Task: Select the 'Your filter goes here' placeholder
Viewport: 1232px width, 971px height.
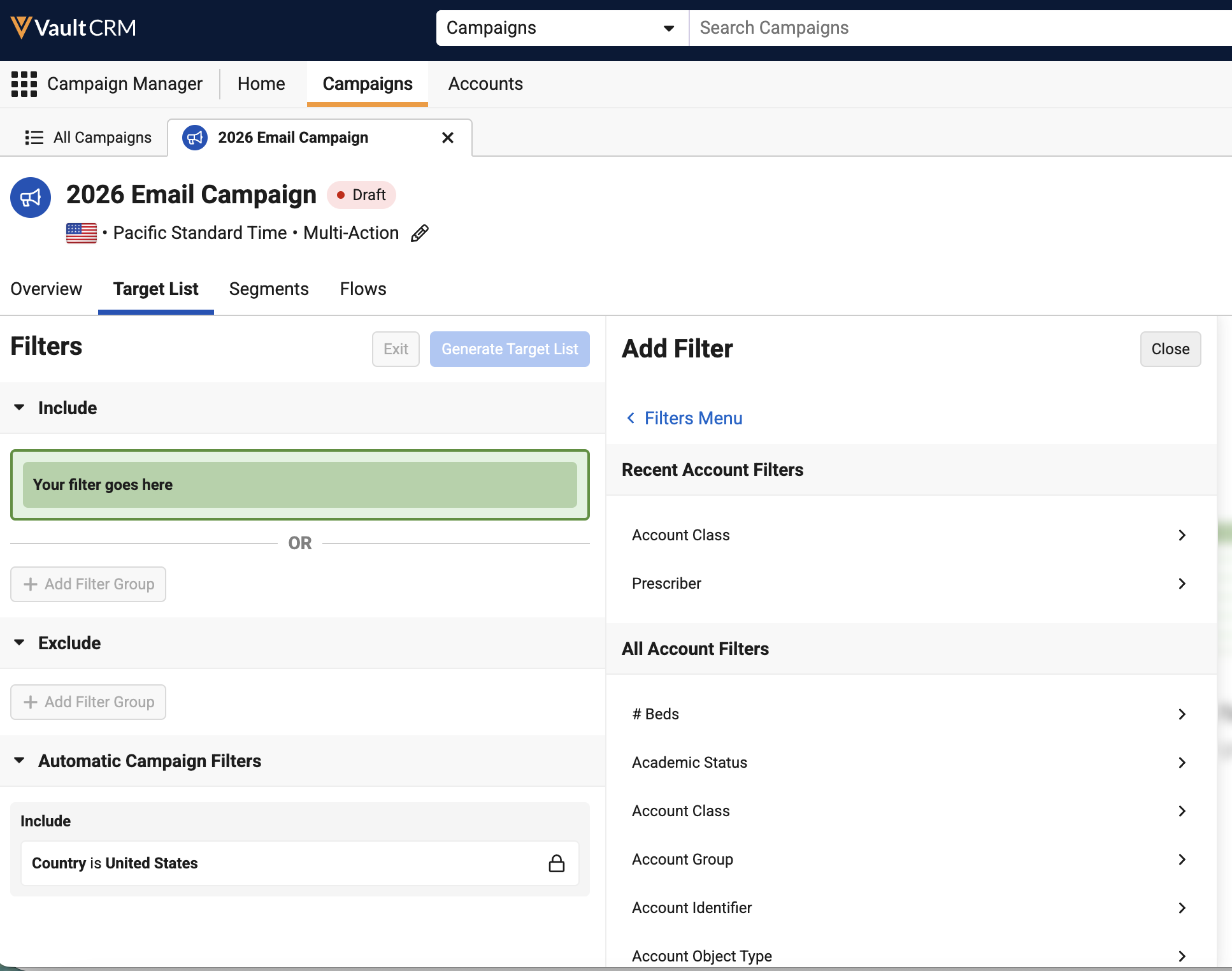Action: click(300, 485)
